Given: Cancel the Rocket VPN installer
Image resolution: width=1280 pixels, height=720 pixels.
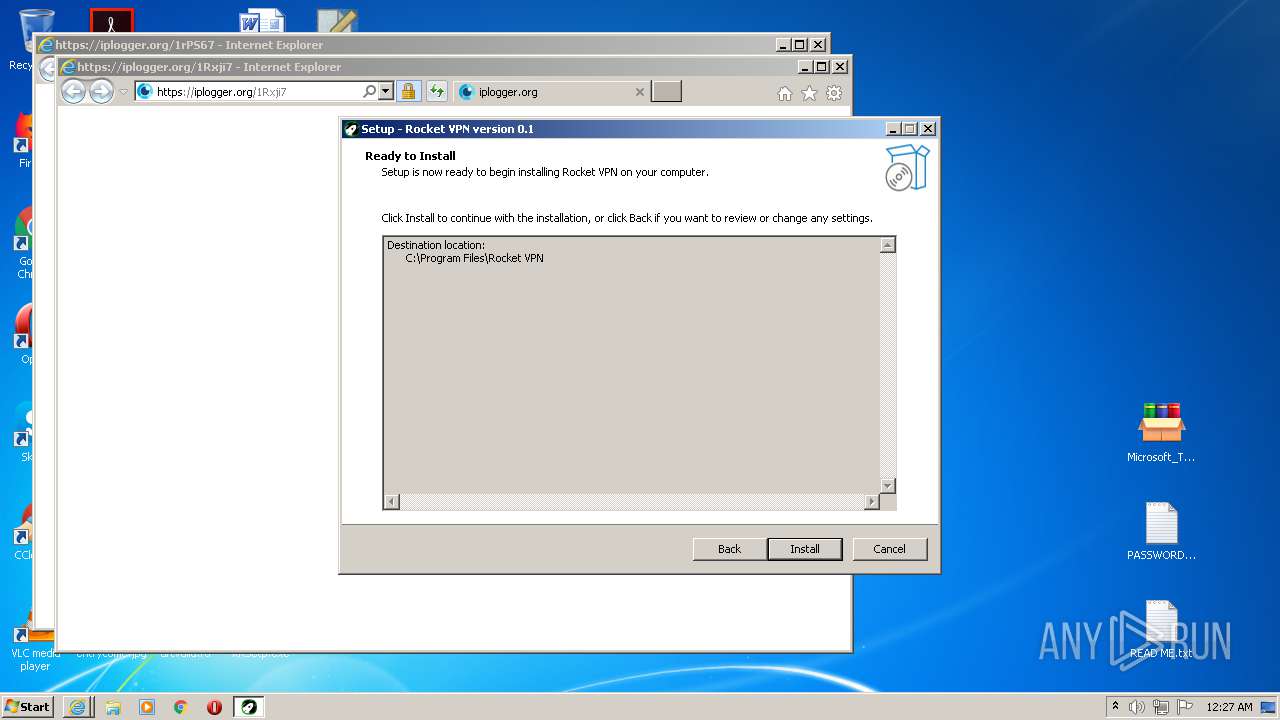Looking at the screenshot, I should [889, 549].
